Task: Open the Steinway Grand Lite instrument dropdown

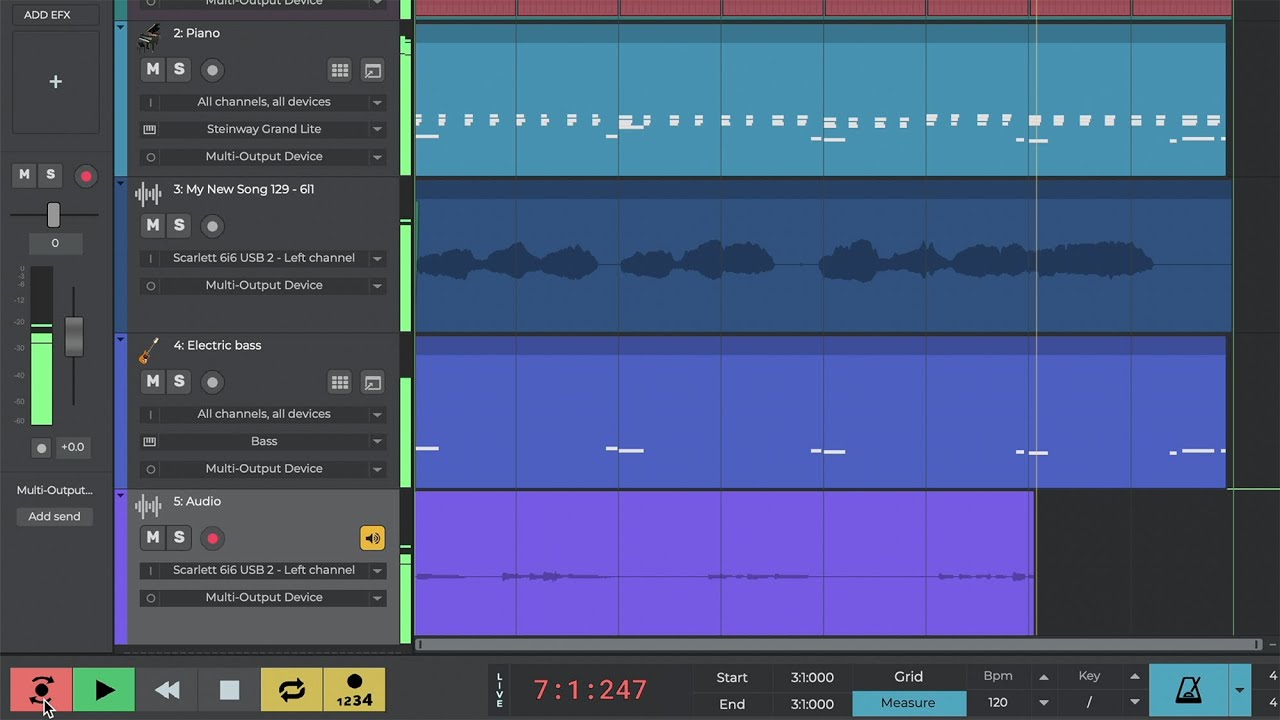Action: [x=263, y=129]
